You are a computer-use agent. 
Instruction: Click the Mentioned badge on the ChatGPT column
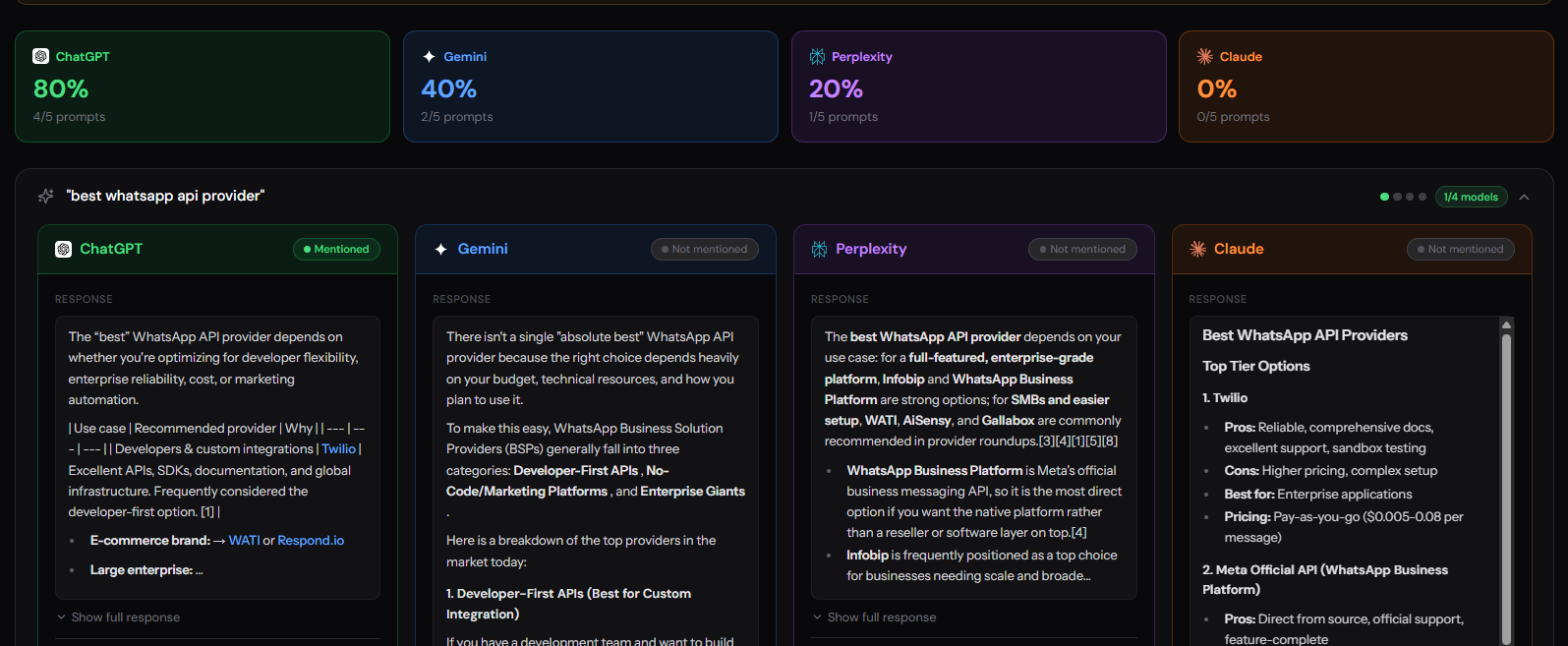pos(336,249)
